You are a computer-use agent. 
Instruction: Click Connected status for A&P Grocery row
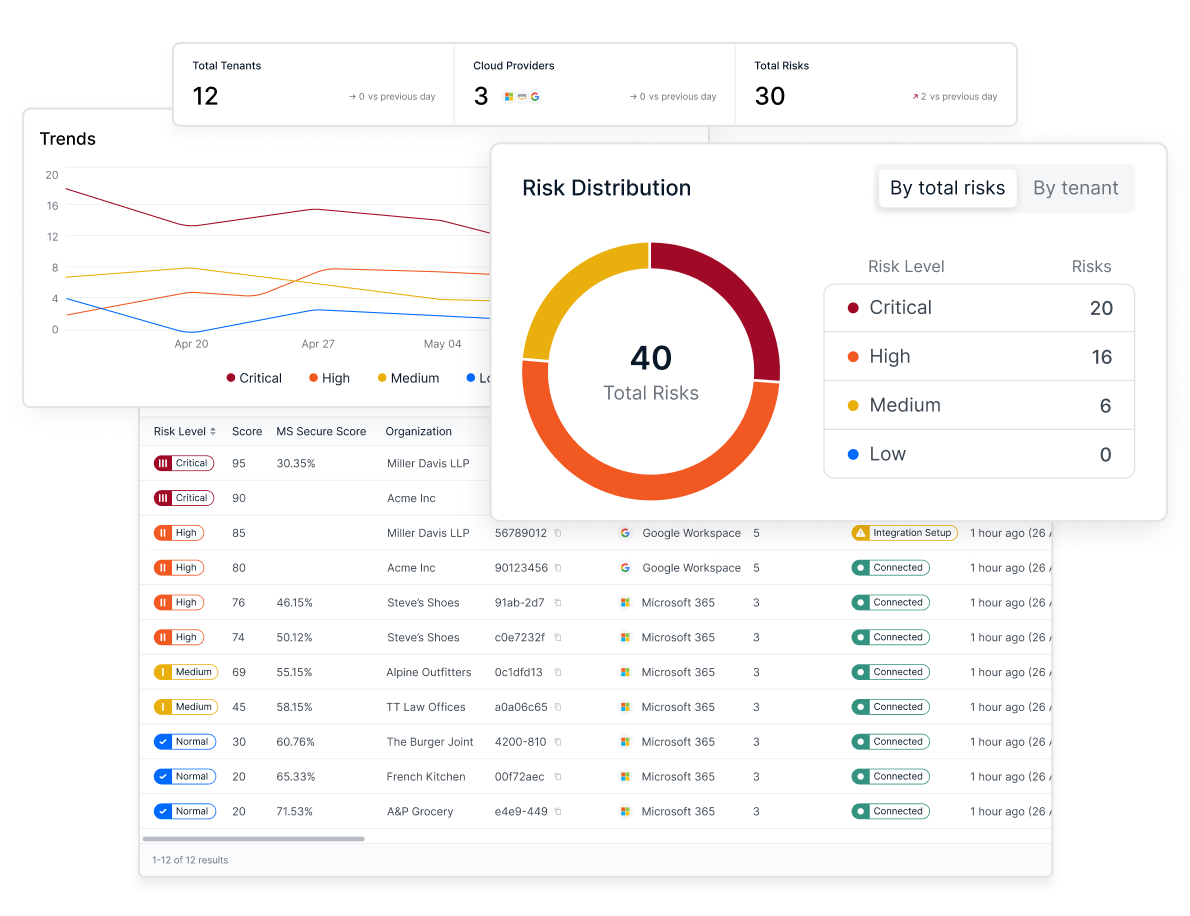tap(891, 811)
